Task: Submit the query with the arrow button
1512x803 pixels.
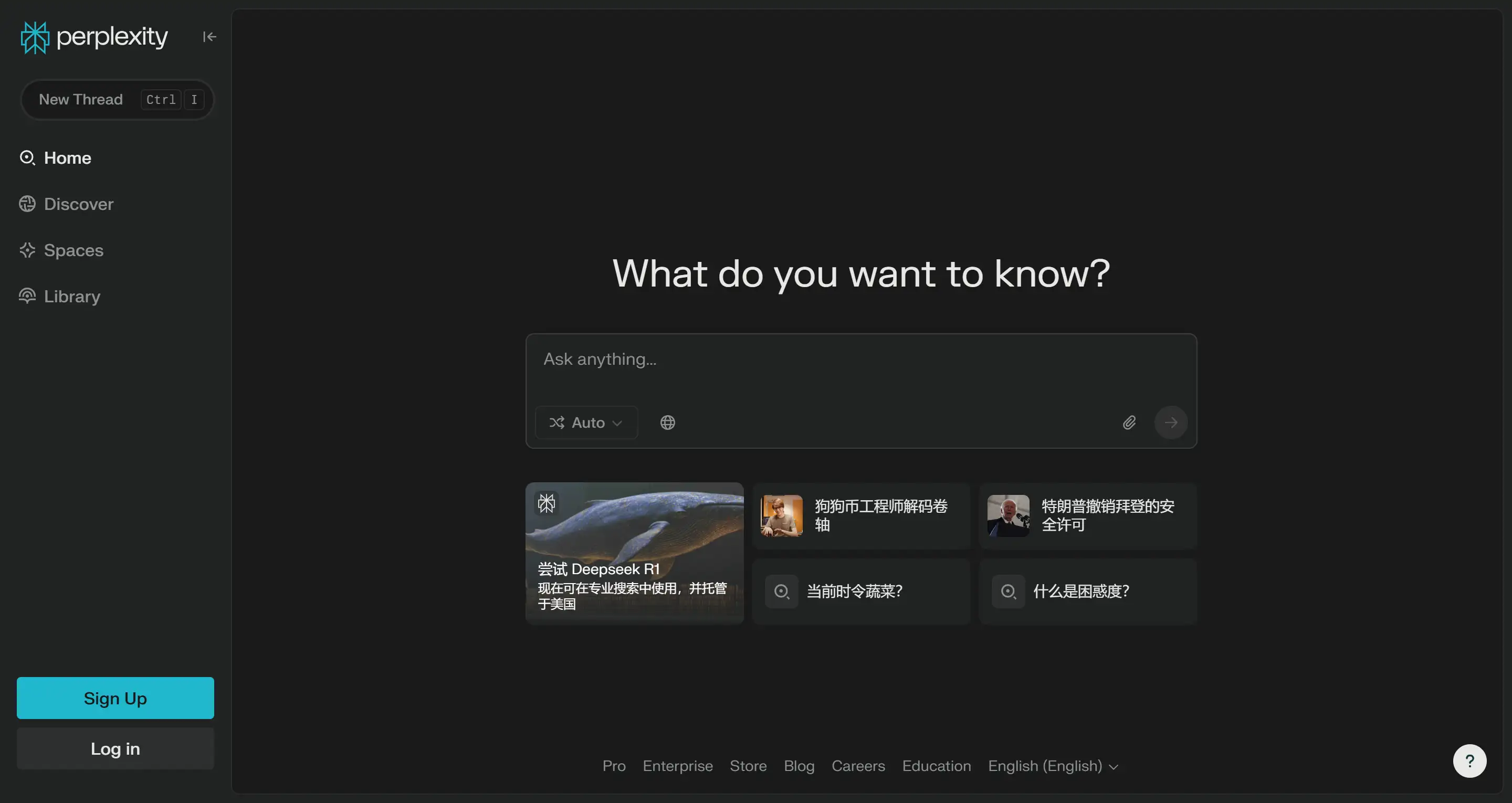Action: 1171,422
